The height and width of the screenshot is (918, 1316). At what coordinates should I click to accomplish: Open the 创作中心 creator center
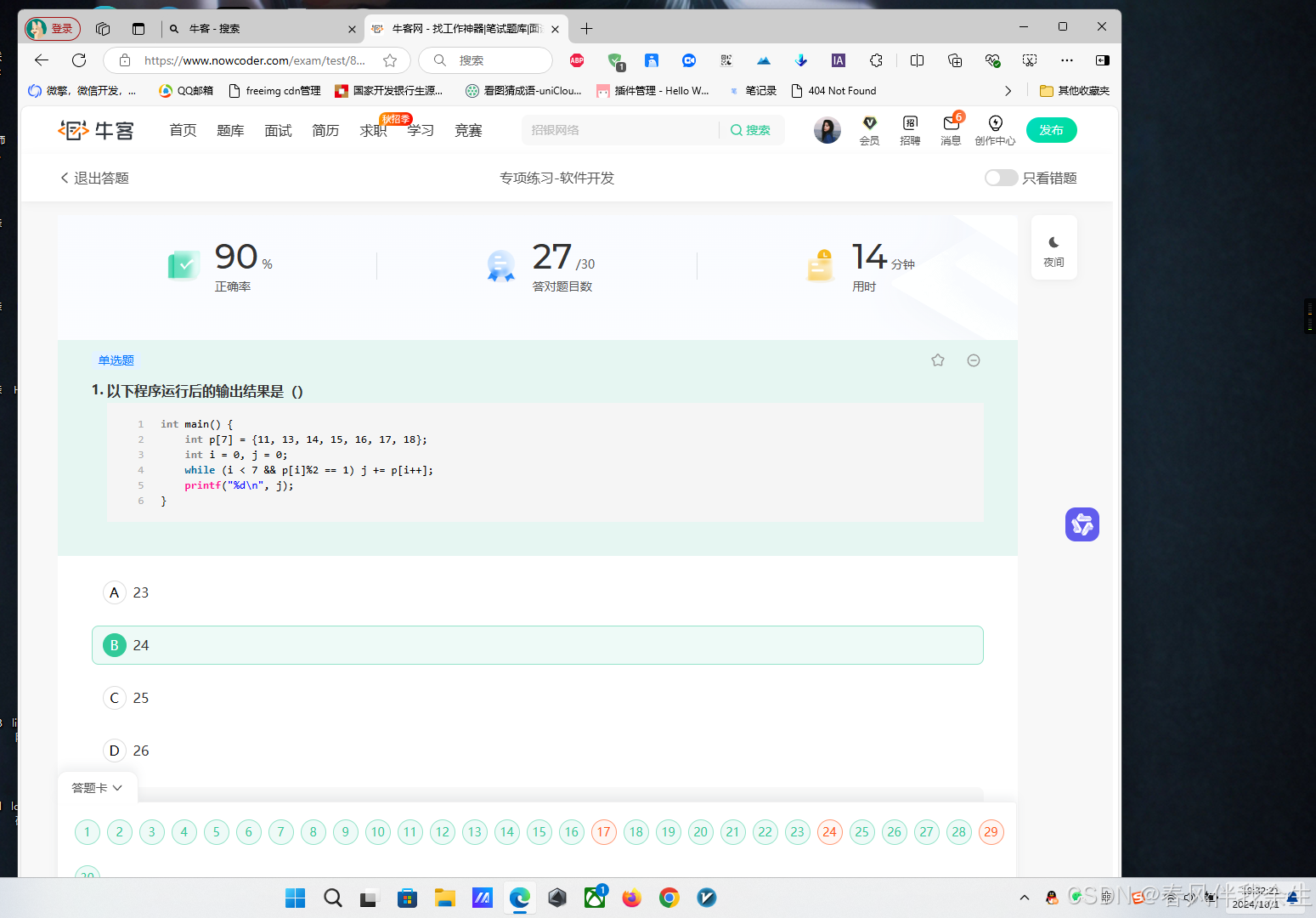(995, 131)
